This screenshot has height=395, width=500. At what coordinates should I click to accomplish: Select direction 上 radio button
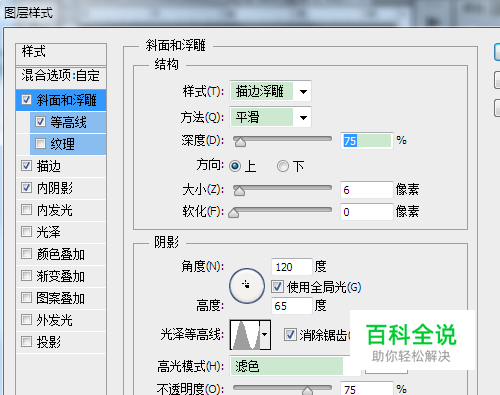pos(235,166)
